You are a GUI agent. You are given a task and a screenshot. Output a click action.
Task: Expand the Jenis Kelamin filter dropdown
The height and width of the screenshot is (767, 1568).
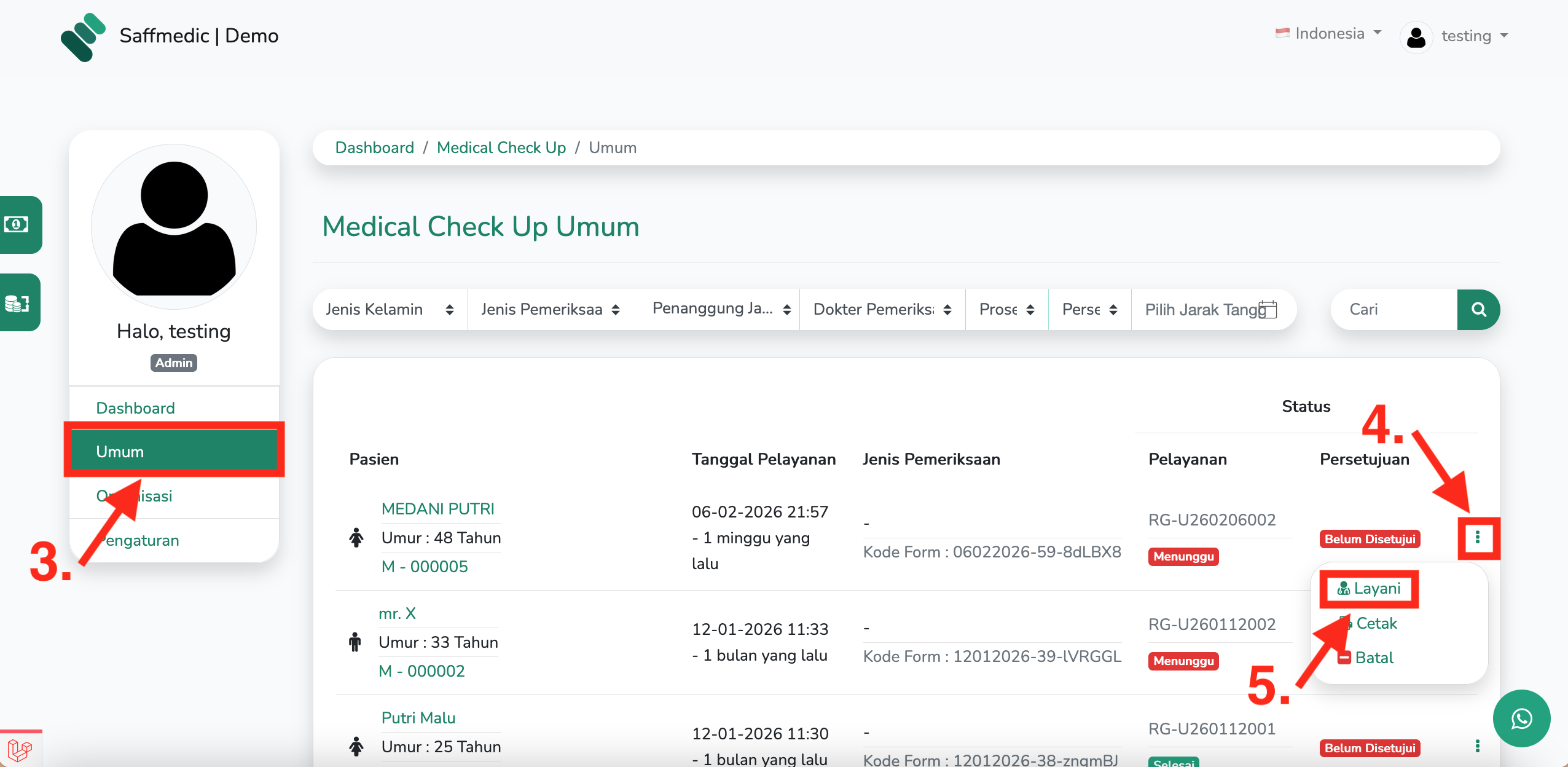(390, 309)
